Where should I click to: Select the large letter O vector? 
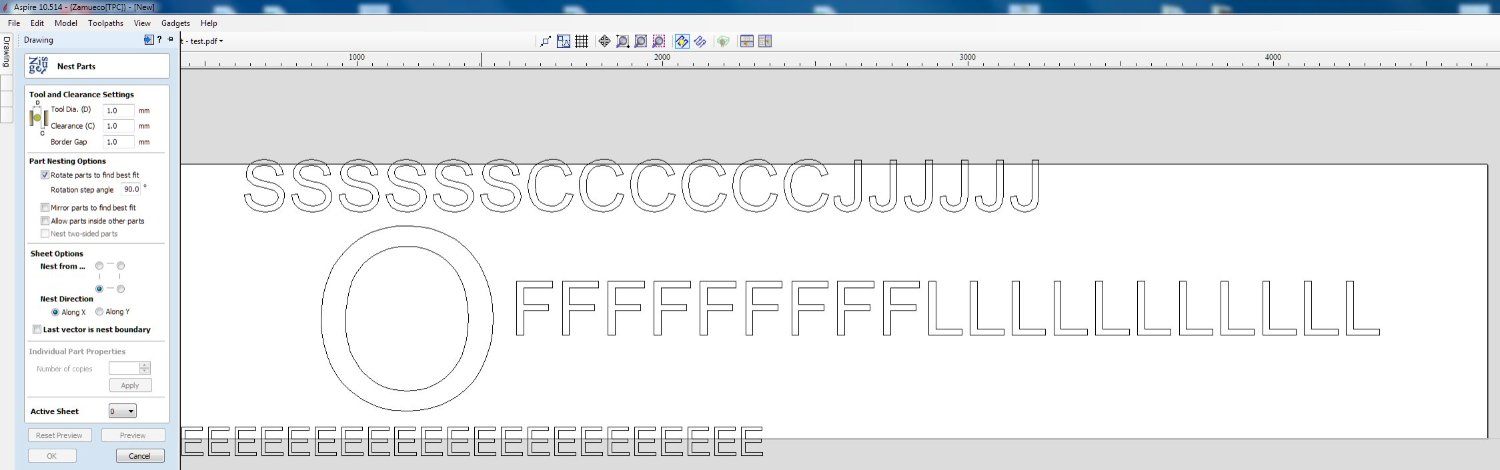[407, 317]
